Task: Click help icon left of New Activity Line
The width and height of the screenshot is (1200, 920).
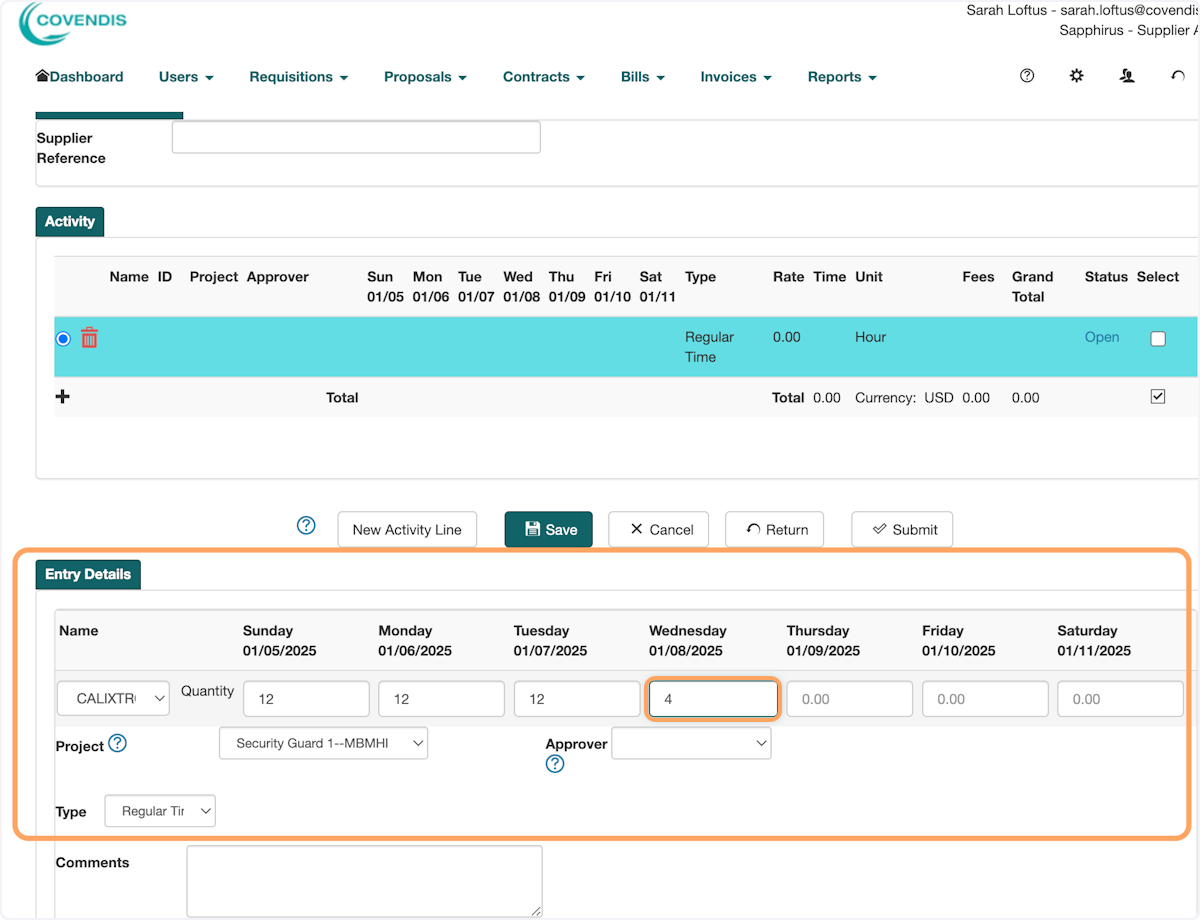Action: coord(307,526)
